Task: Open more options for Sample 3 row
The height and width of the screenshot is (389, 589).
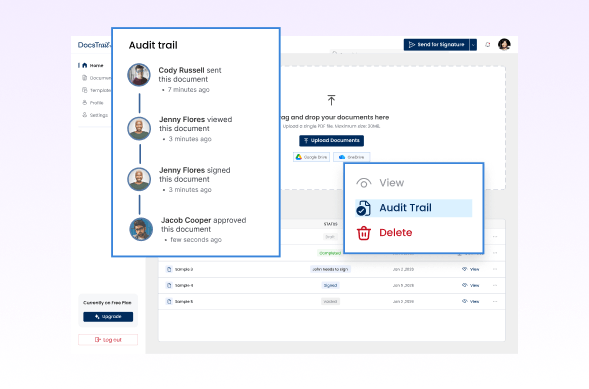Action: 495,269
